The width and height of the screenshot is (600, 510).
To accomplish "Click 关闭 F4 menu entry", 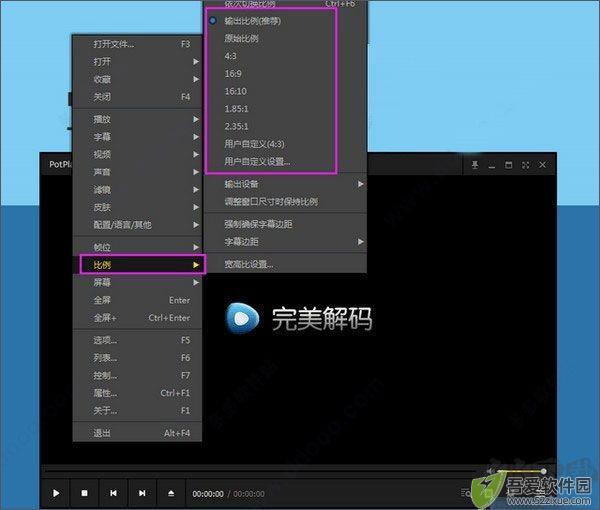I will 137,97.
